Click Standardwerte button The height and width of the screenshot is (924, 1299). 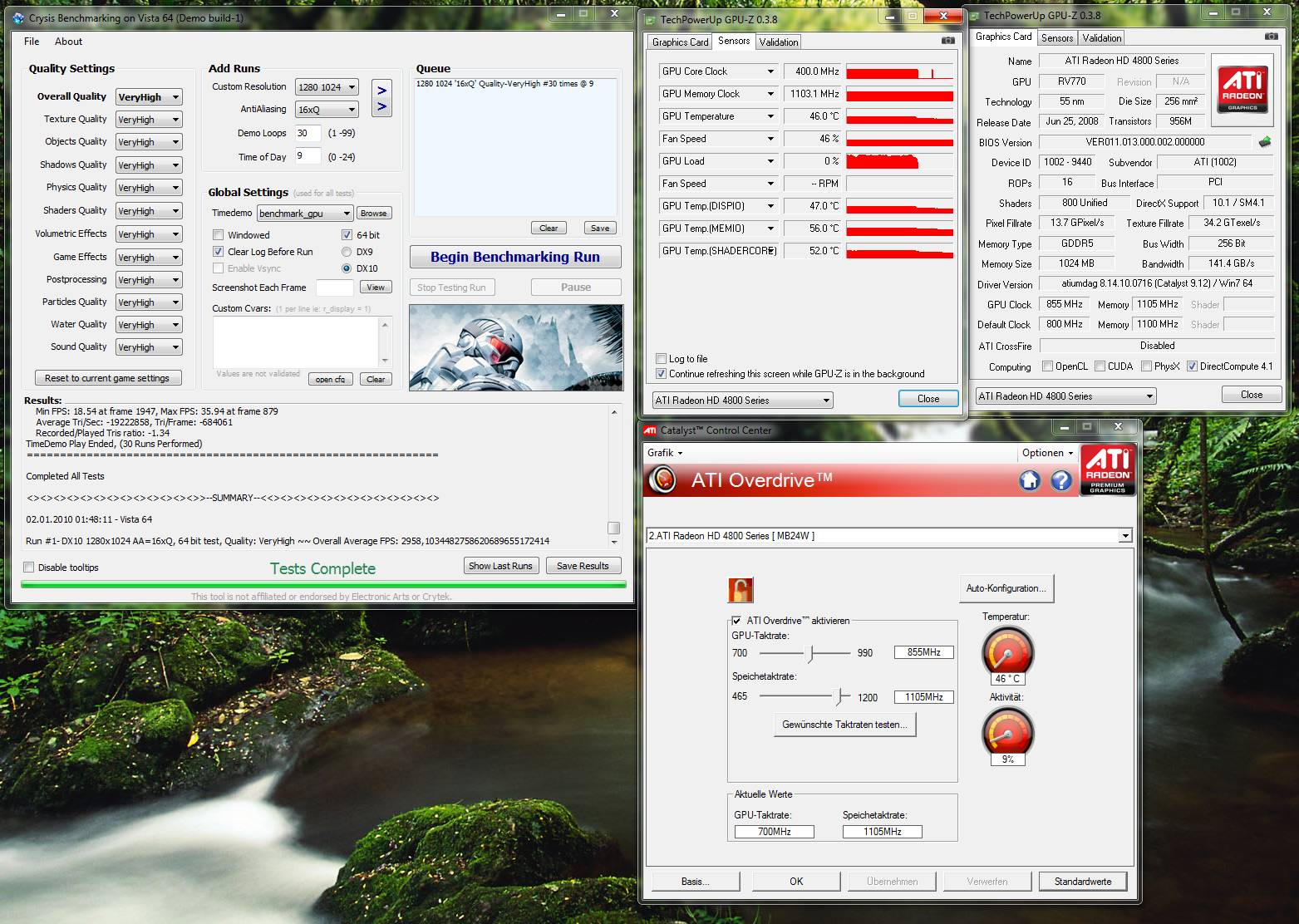pos(1083,882)
